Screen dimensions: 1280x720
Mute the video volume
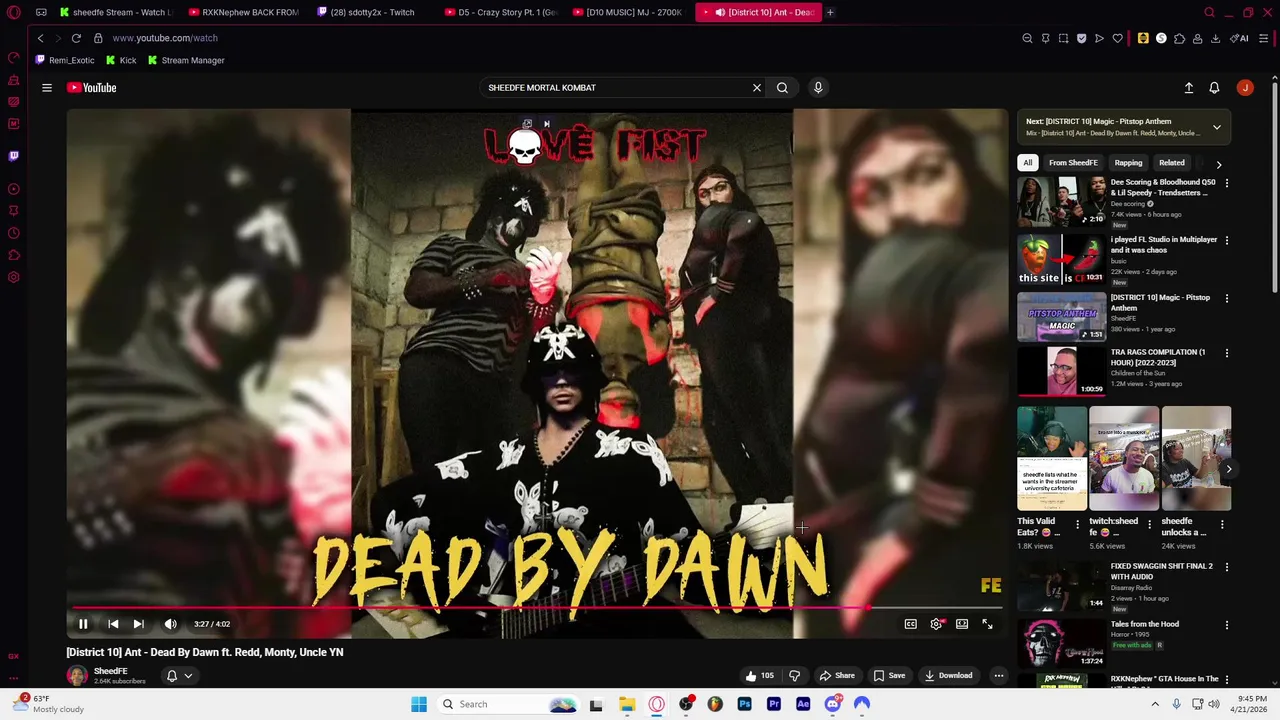click(171, 624)
